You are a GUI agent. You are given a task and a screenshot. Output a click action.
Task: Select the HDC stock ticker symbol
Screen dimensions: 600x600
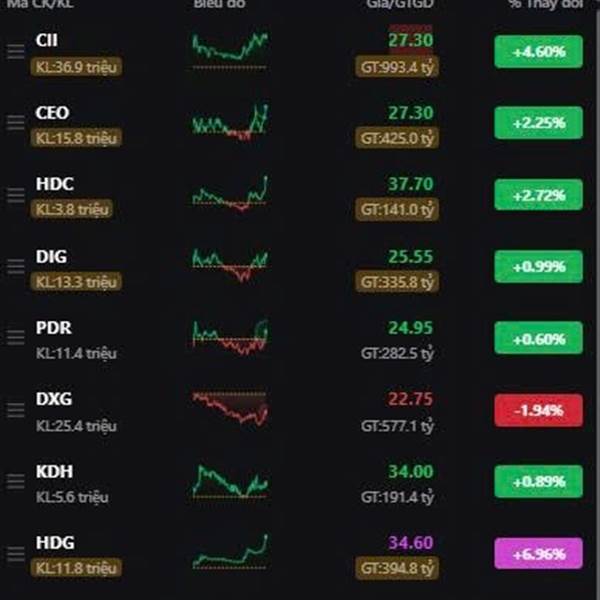[54, 184]
